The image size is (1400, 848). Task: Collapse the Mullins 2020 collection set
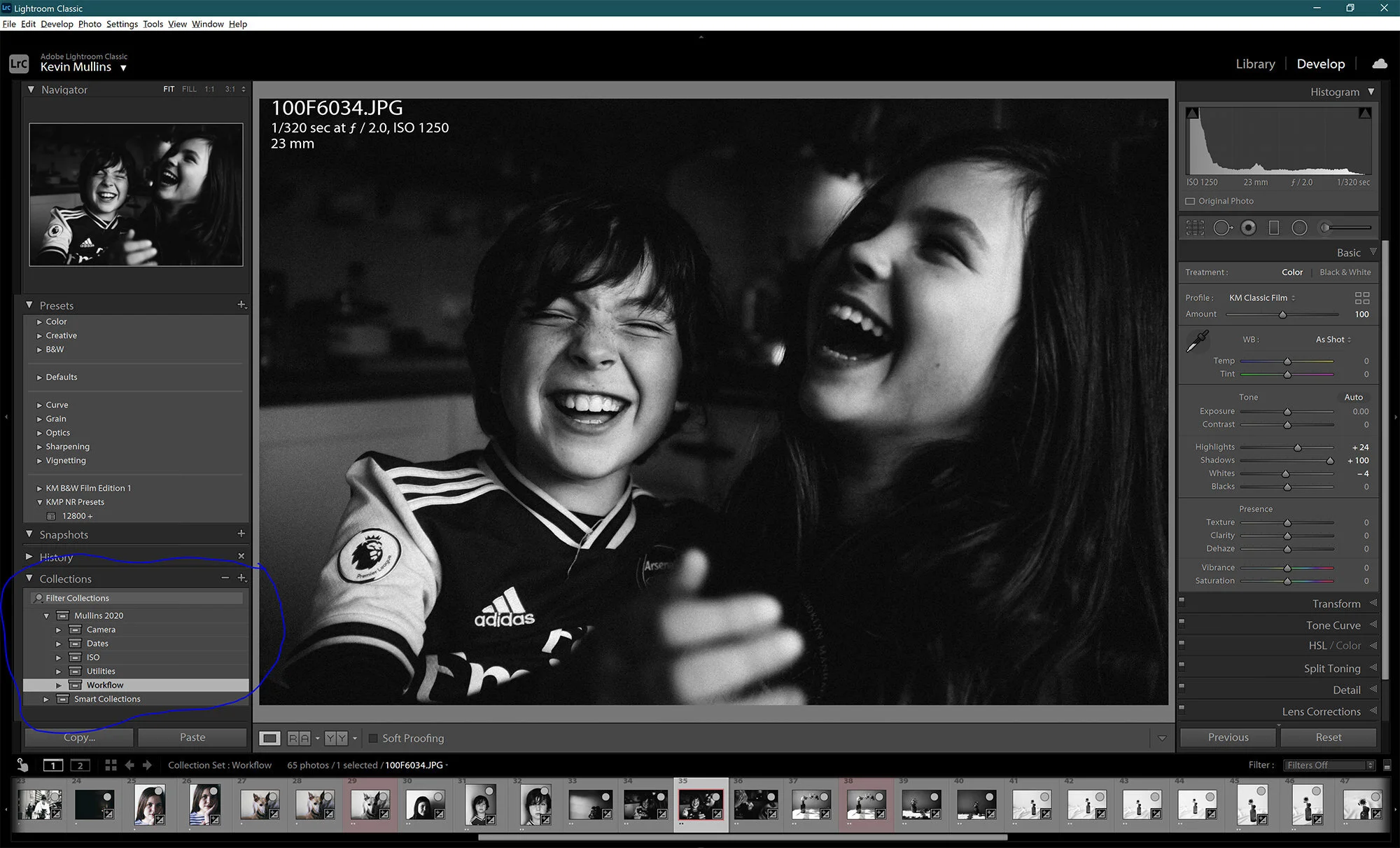pos(47,615)
